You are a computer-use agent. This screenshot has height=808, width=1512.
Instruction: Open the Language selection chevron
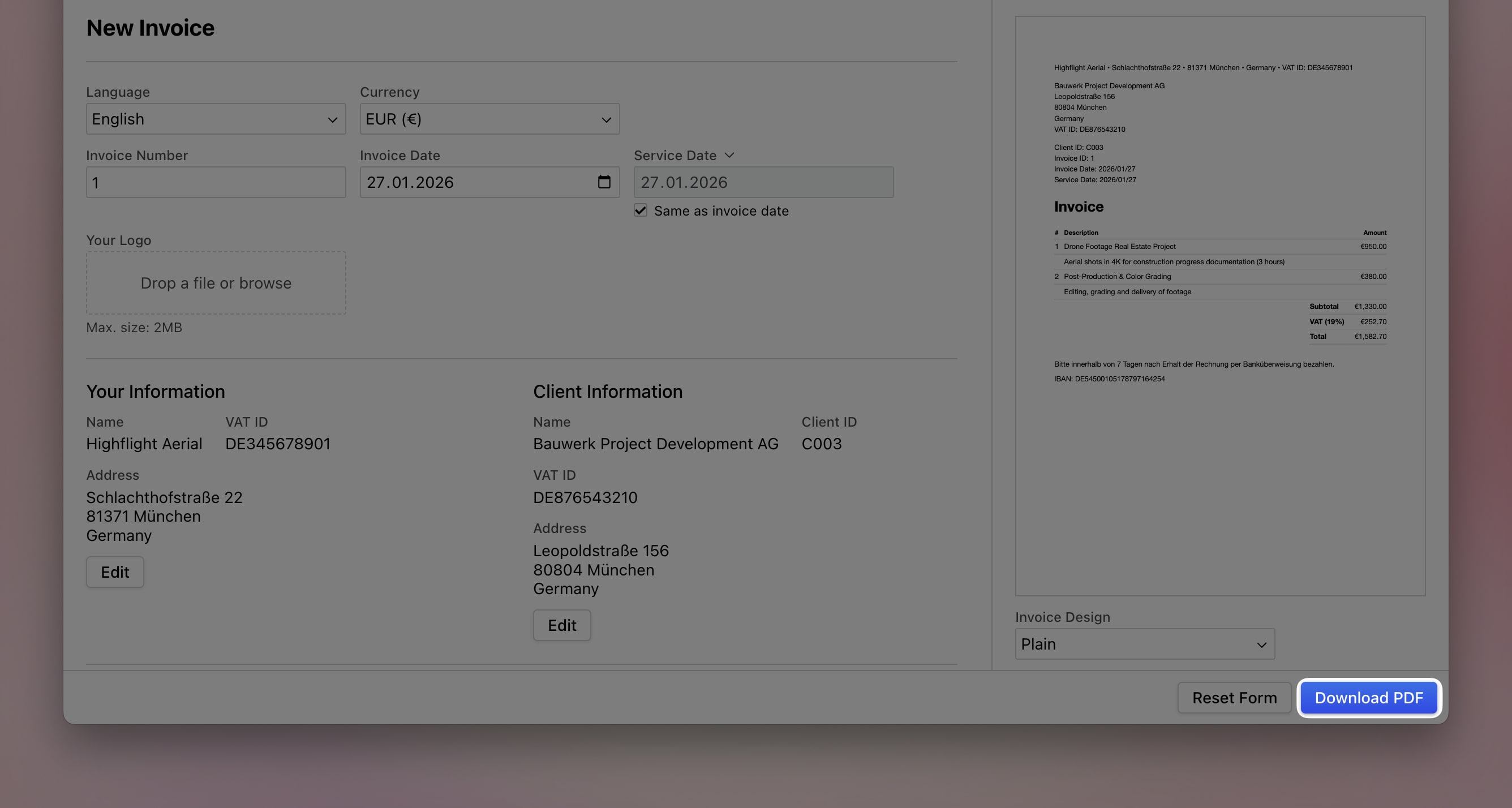332,119
